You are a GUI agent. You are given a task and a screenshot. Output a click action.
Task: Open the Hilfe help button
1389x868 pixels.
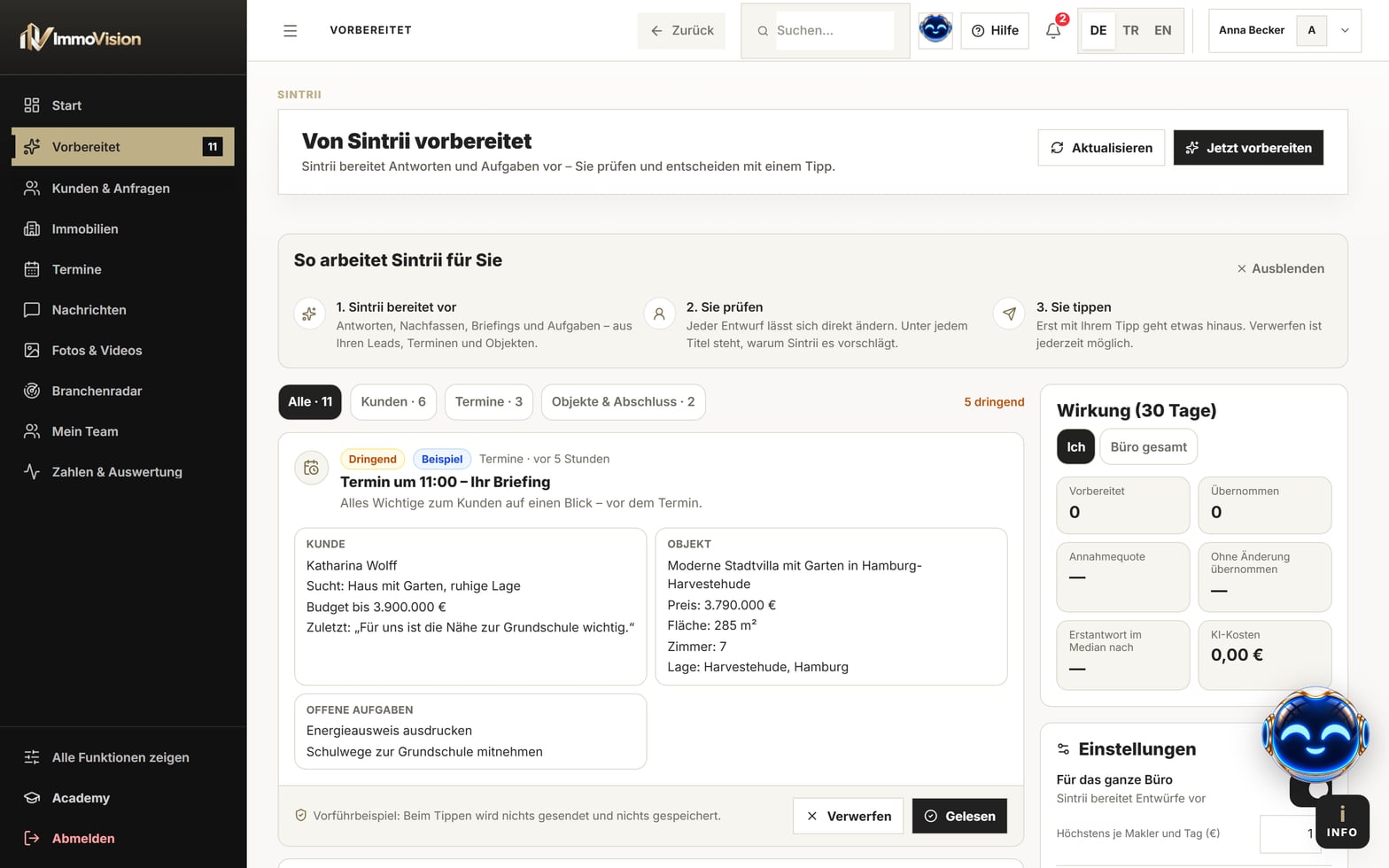pos(995,30)
